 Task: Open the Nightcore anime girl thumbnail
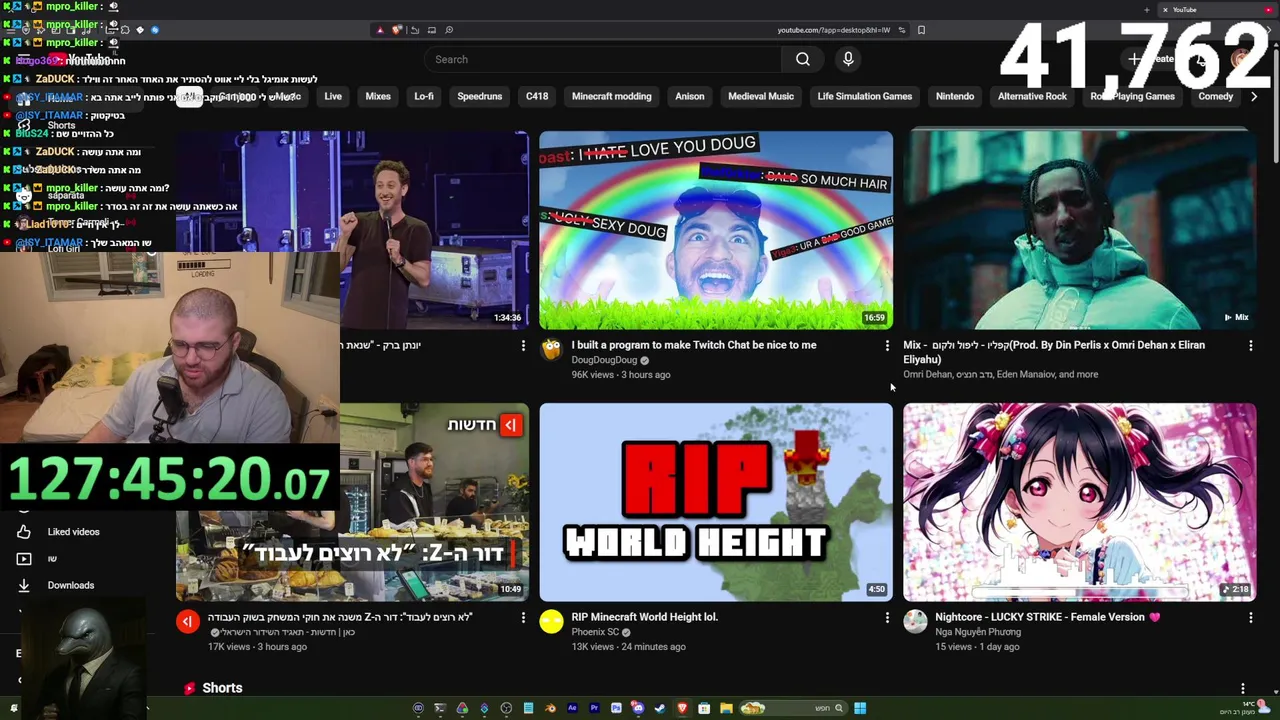[1080, 502]
